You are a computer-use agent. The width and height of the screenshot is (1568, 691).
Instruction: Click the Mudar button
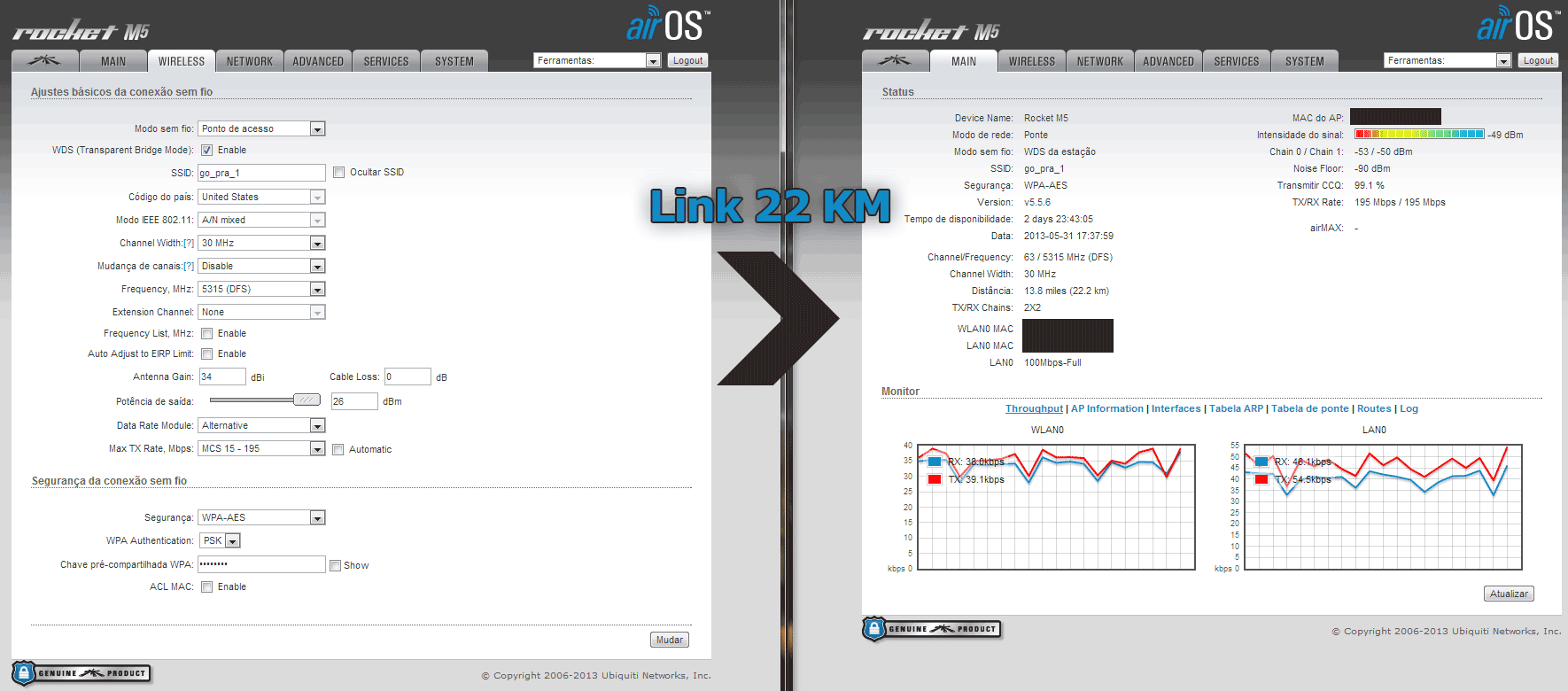pos(670,640)
